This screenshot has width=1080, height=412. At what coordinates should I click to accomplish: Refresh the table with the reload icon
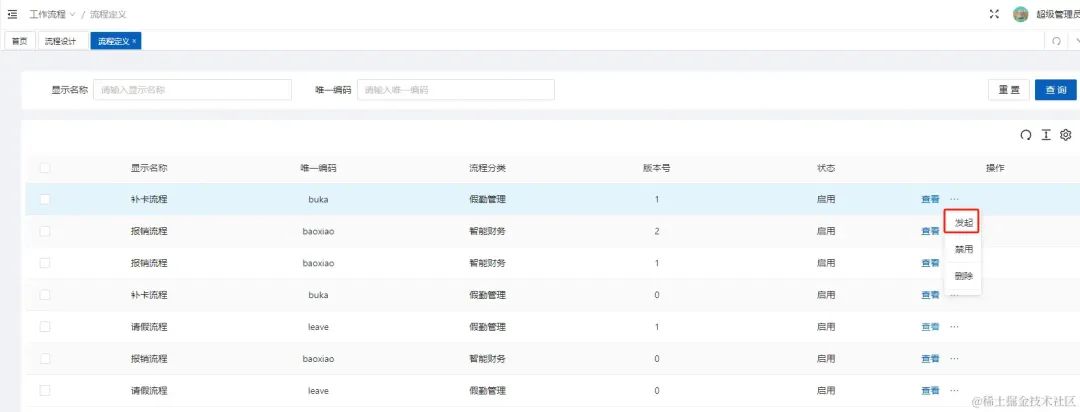1026,135
